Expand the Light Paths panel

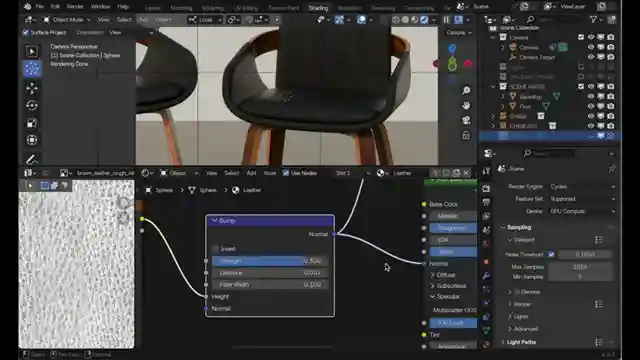point(503,342)
